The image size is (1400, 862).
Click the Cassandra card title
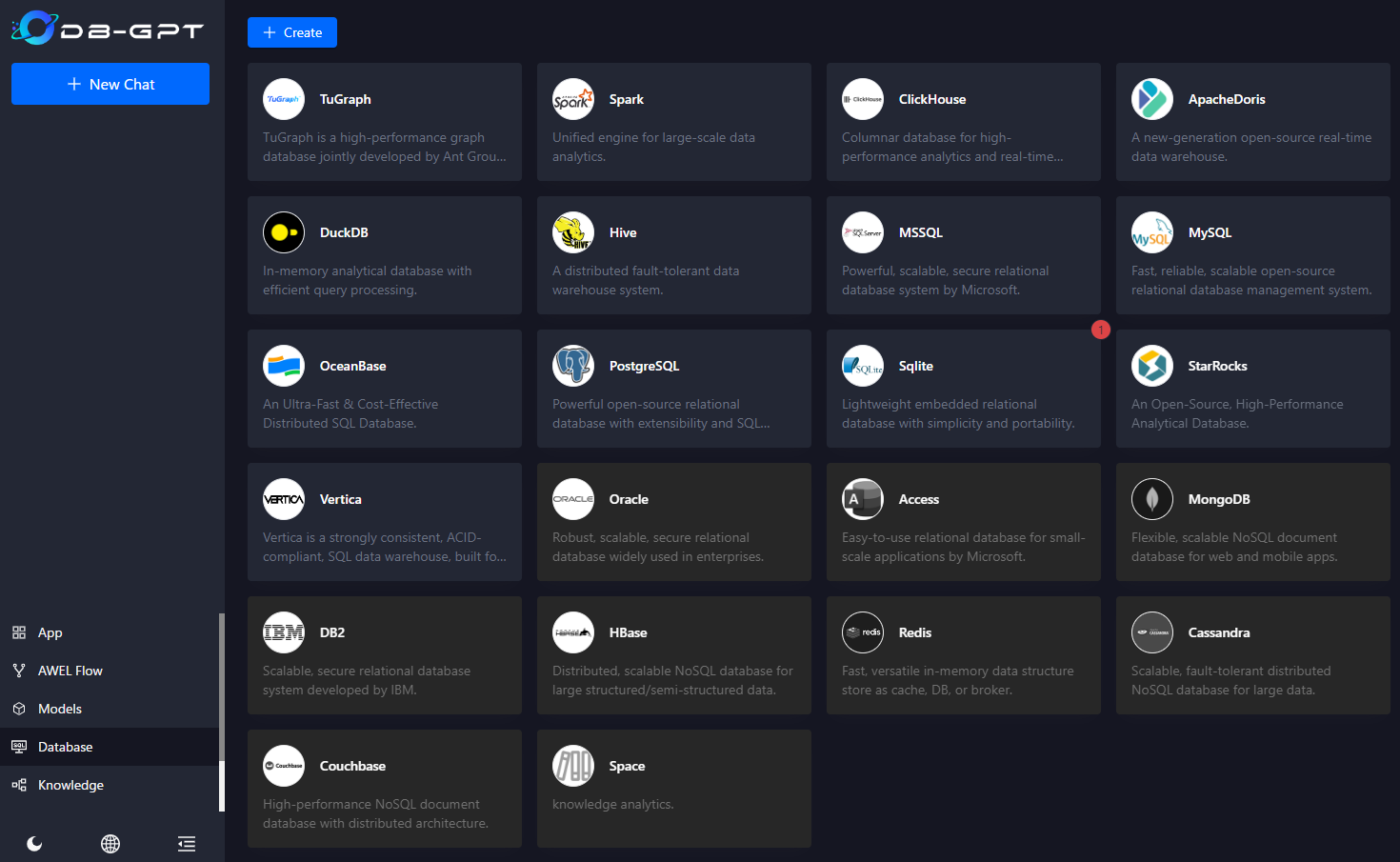1219,632
